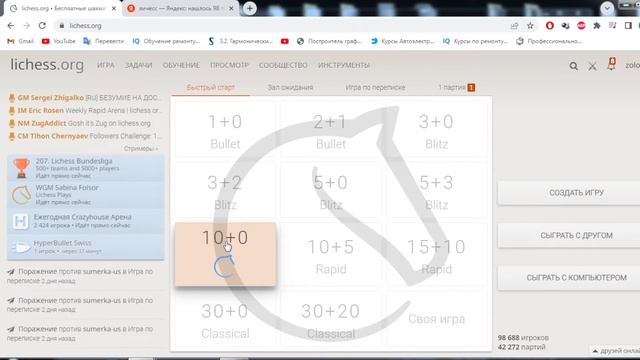The width and height of the screenshot is (640, 360).
Task: Open the ОБУЧЕНИЕ menu
Action: (181, 65)
